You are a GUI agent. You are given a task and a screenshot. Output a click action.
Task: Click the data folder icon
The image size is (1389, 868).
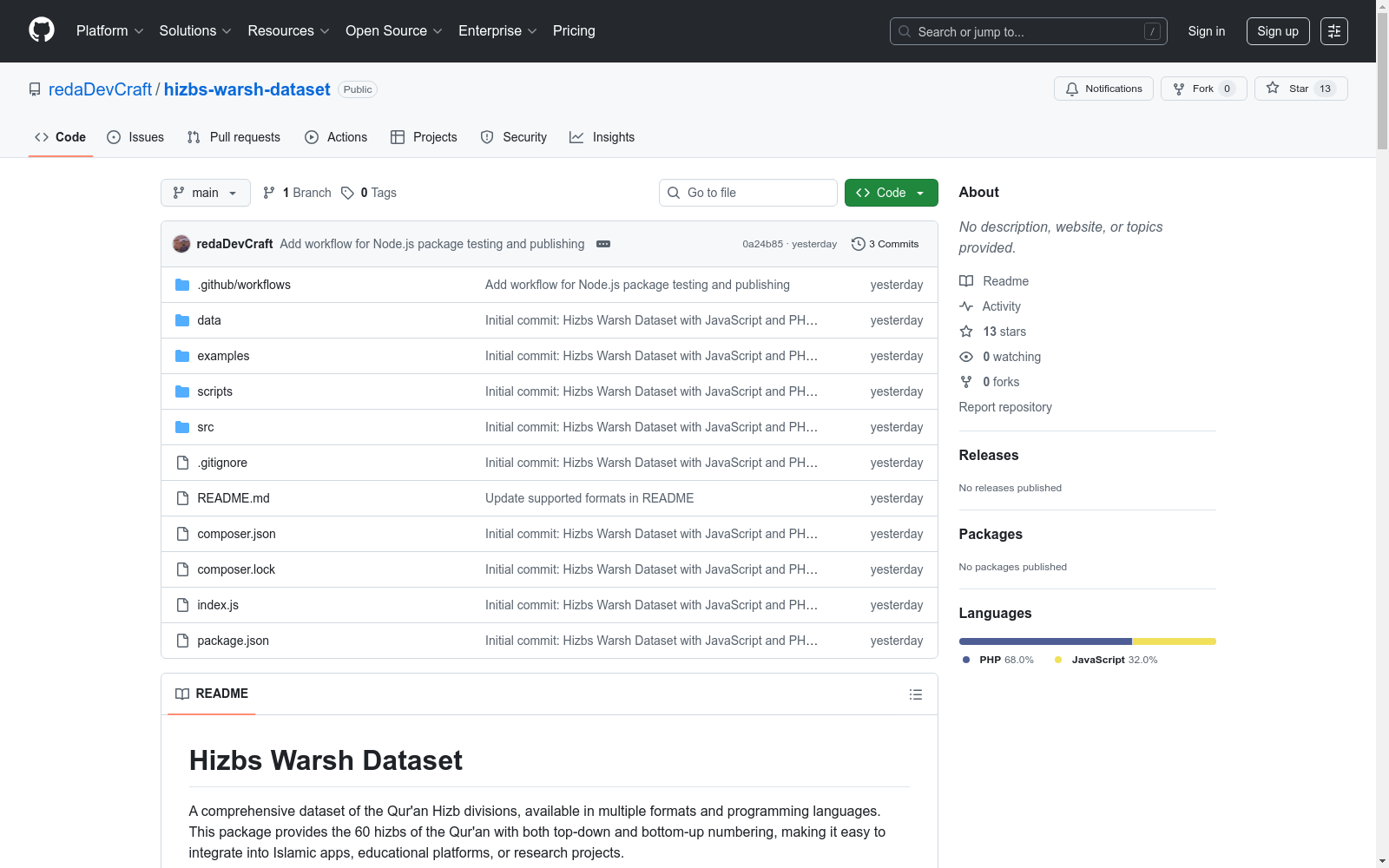coord(182,320)
